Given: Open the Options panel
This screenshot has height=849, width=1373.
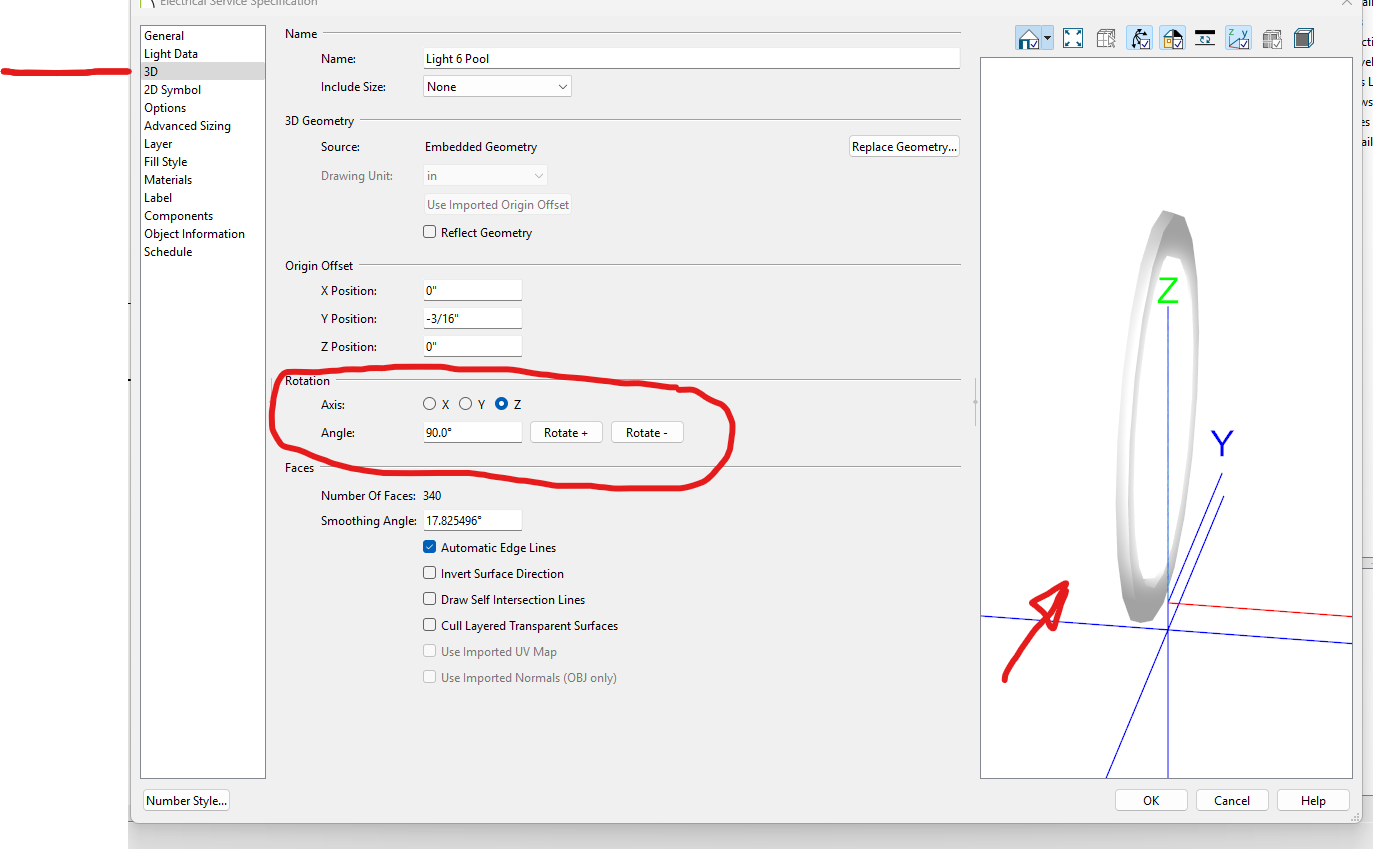Looking at the screenshot, I should 203,108.
